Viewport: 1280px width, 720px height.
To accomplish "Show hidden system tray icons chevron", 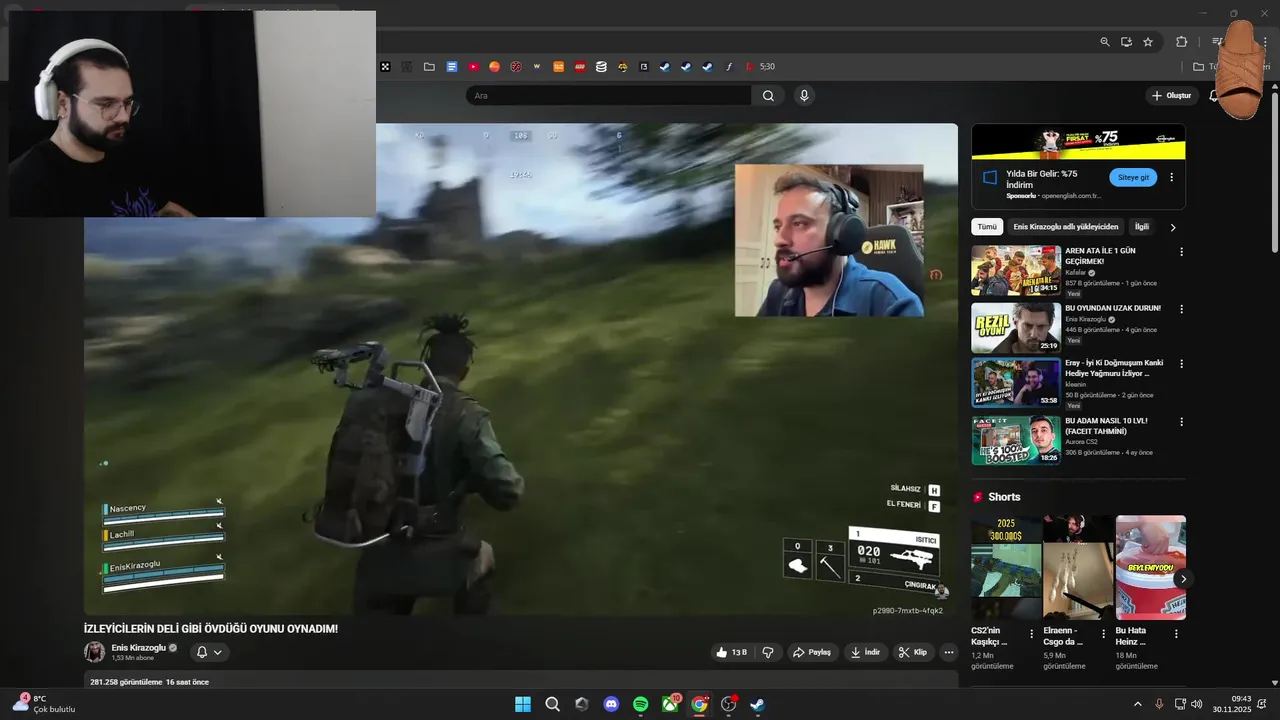I will coord(1137,704).
